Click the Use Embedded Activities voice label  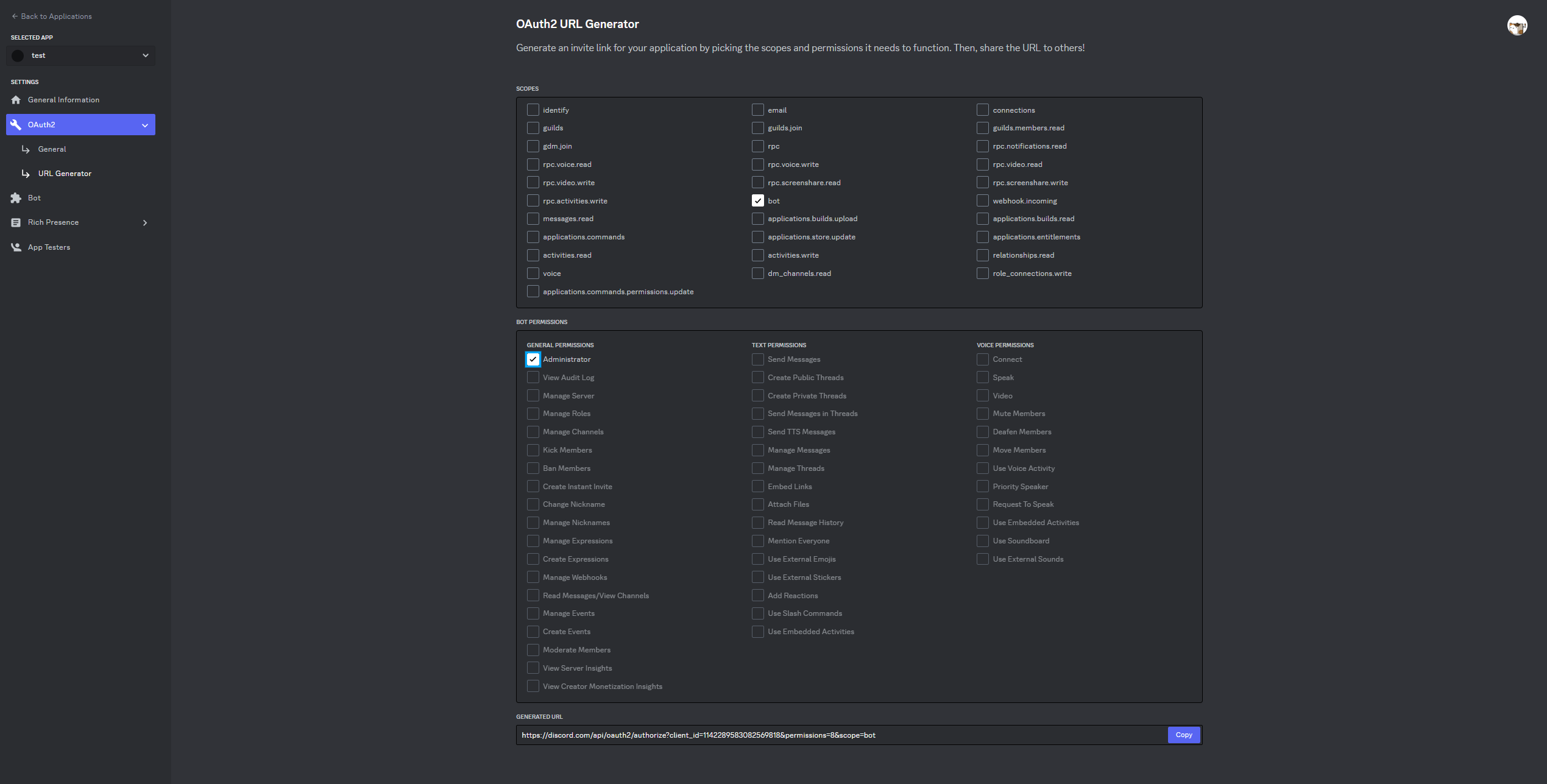(1035, 523)
